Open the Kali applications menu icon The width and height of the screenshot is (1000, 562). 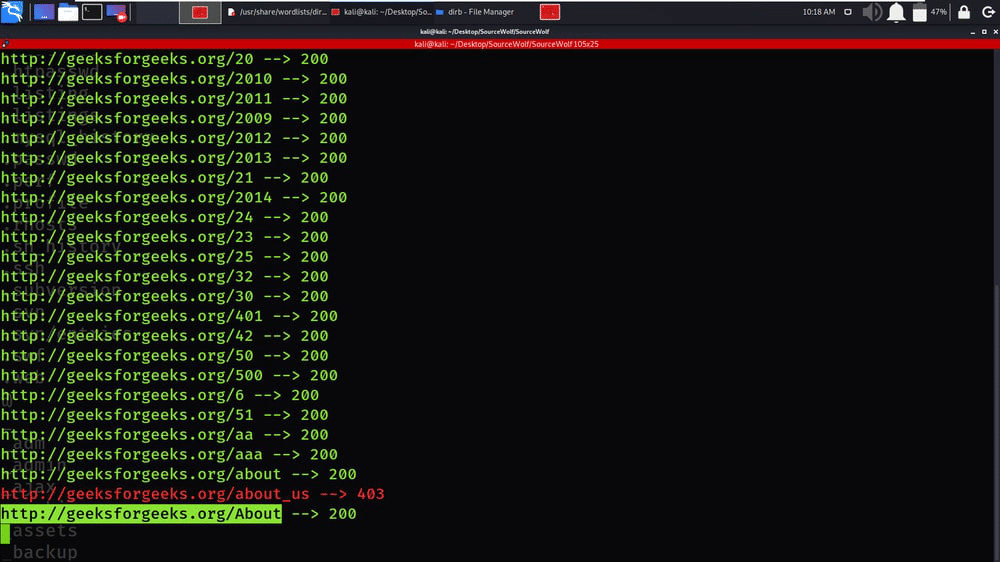12,11
